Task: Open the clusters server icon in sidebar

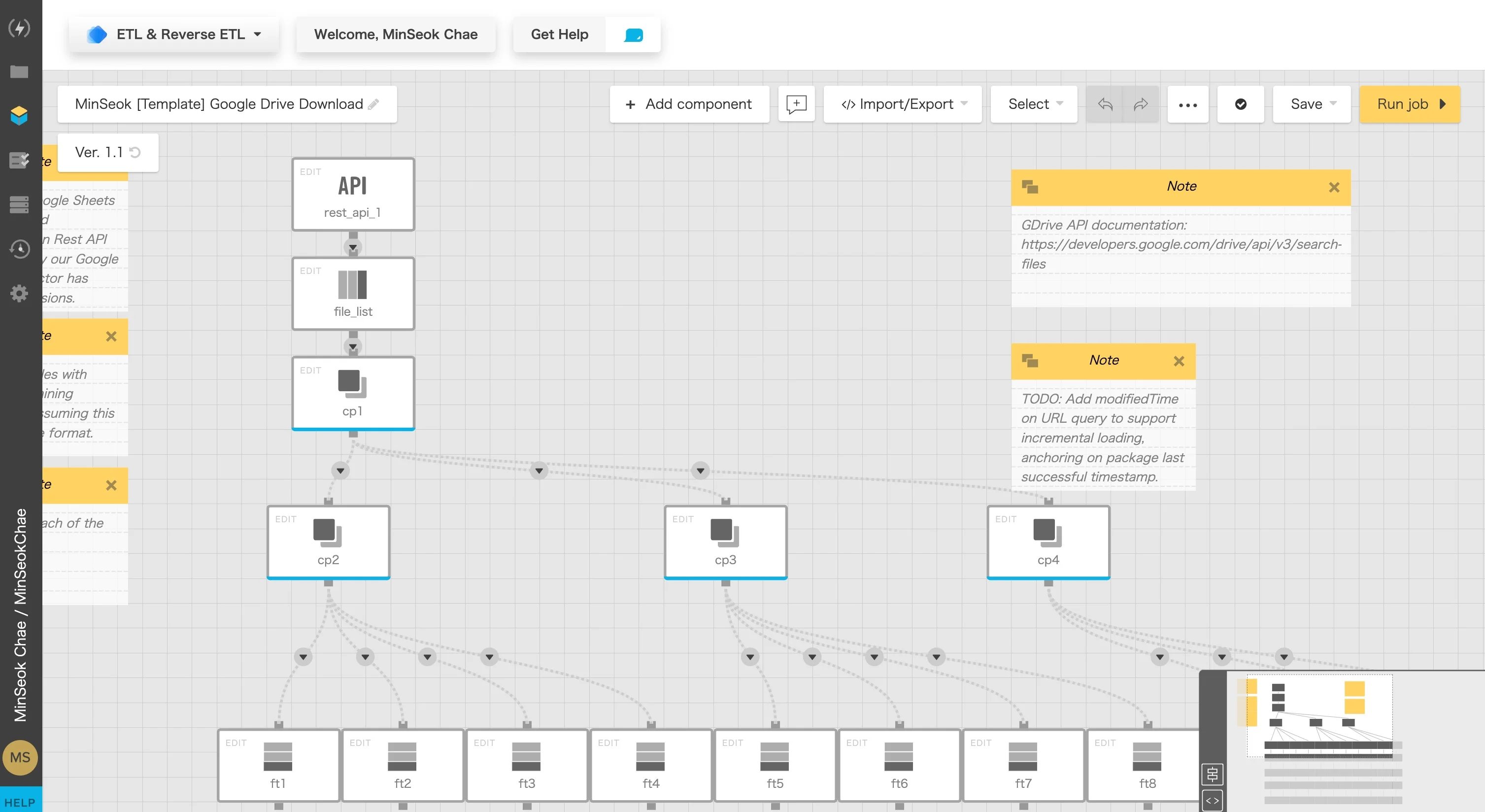Action: 19,204
